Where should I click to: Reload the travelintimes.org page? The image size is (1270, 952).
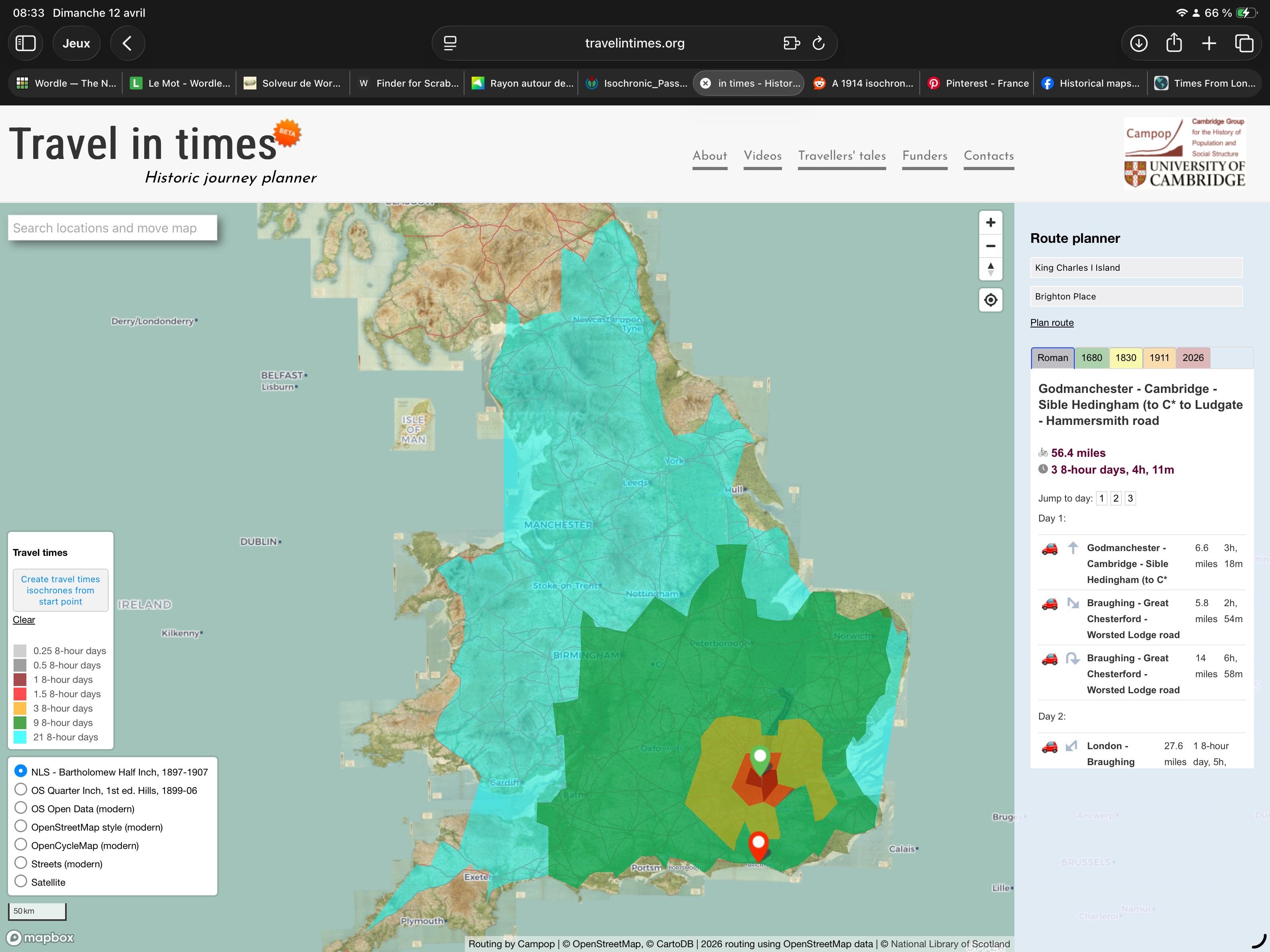(818, 42)
